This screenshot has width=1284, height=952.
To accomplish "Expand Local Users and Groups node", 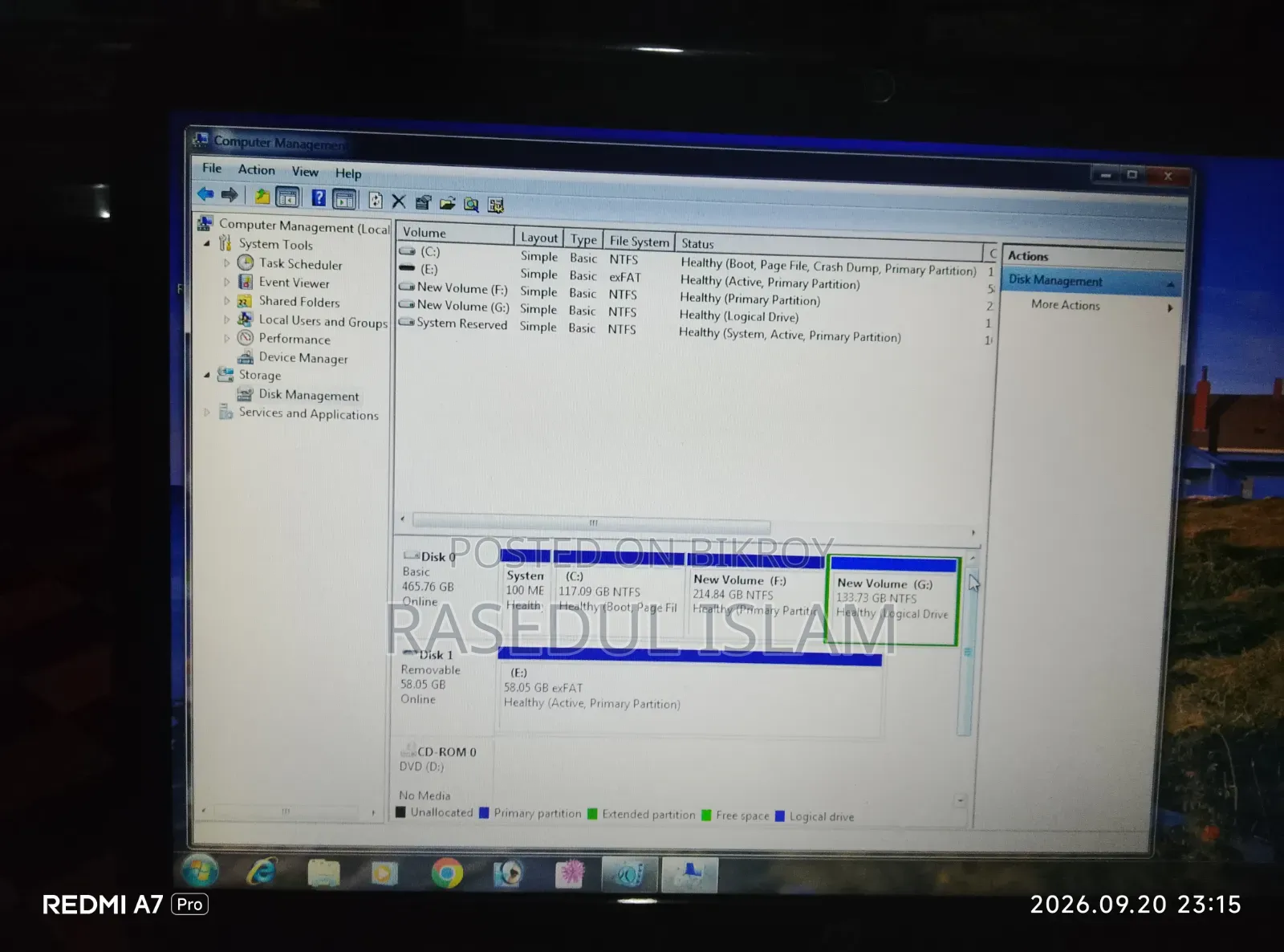I will coord(227,319).
